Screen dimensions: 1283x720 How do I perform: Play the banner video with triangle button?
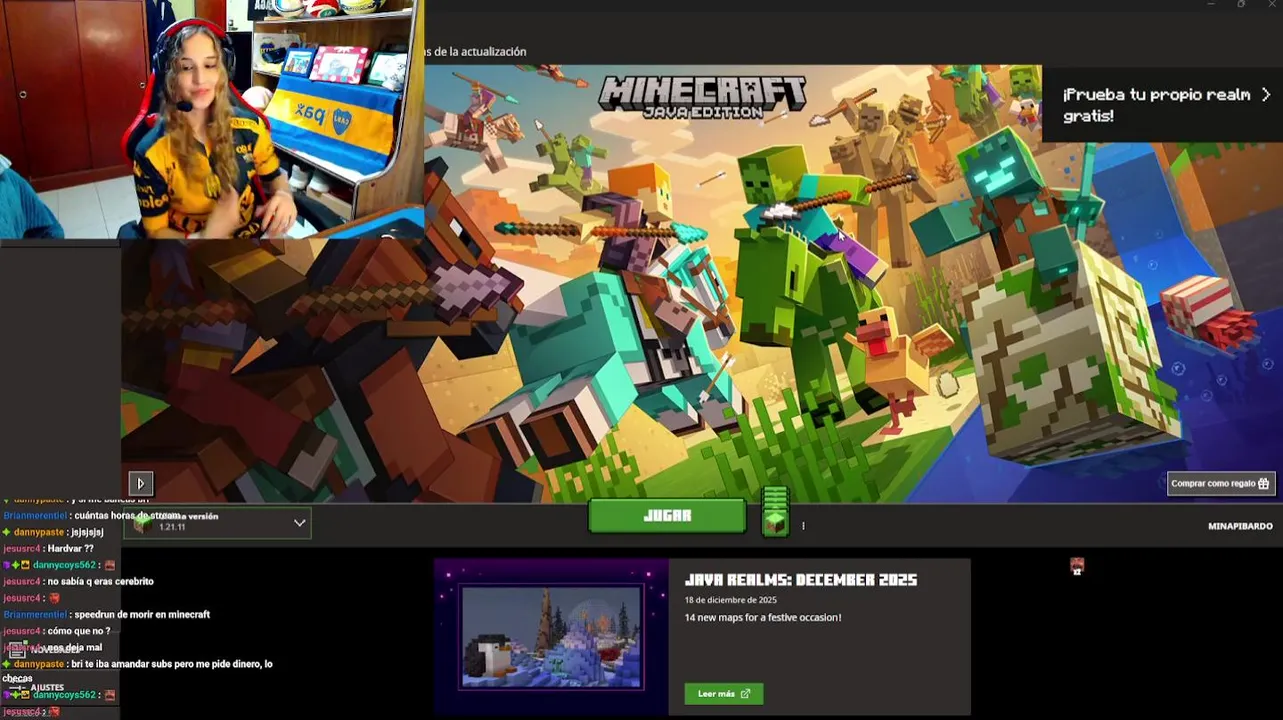click(x=140, y=483)
